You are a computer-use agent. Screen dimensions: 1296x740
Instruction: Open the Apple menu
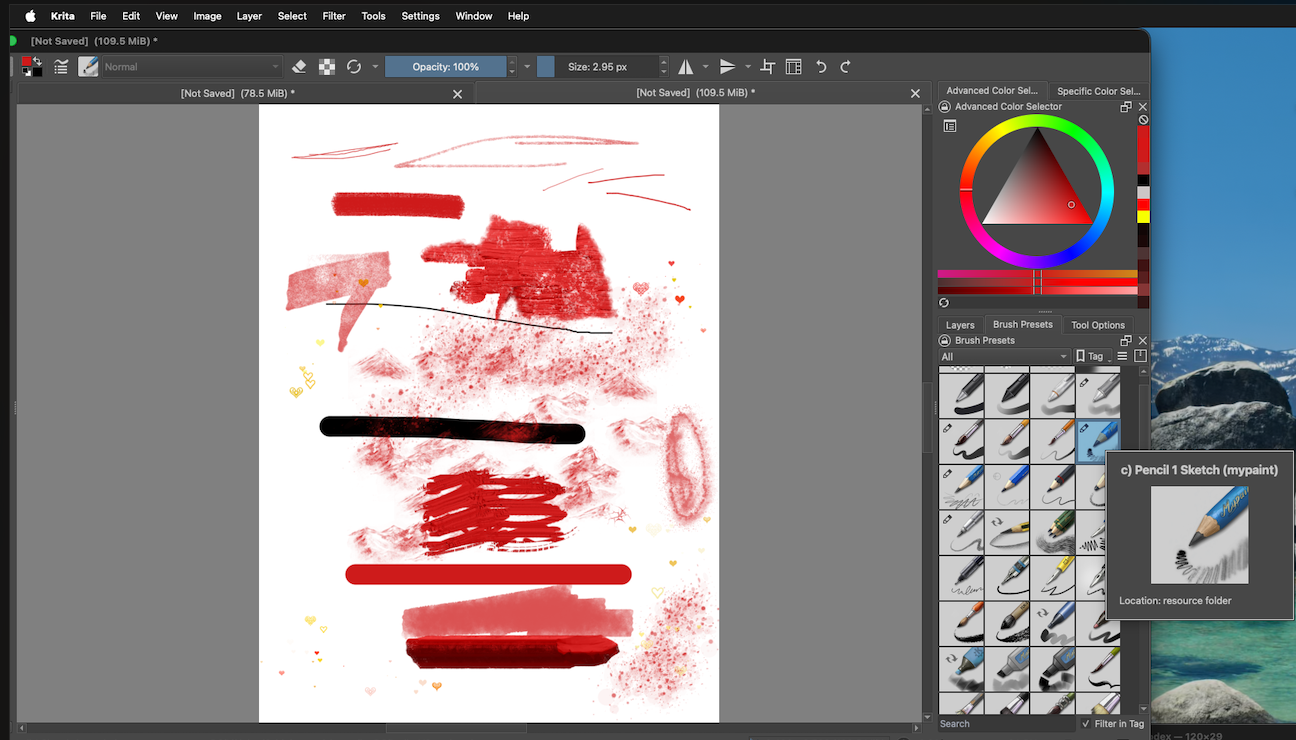pos(30,16)
